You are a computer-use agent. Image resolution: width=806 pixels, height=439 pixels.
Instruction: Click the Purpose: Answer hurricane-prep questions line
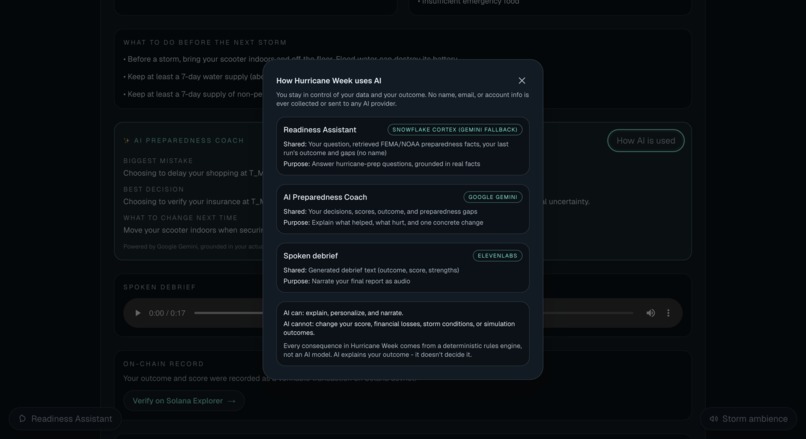(x=381, y=164)
